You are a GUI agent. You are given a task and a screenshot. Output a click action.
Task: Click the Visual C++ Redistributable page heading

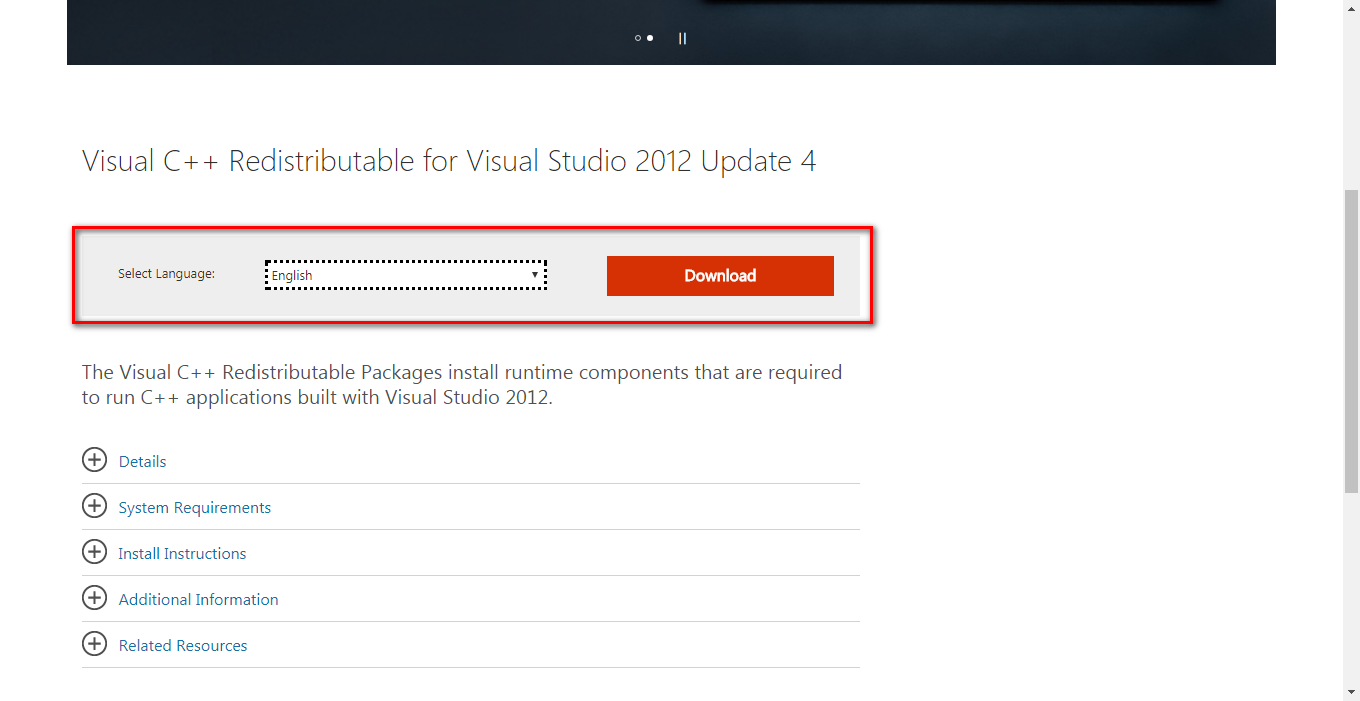click(x=449, y=161)
